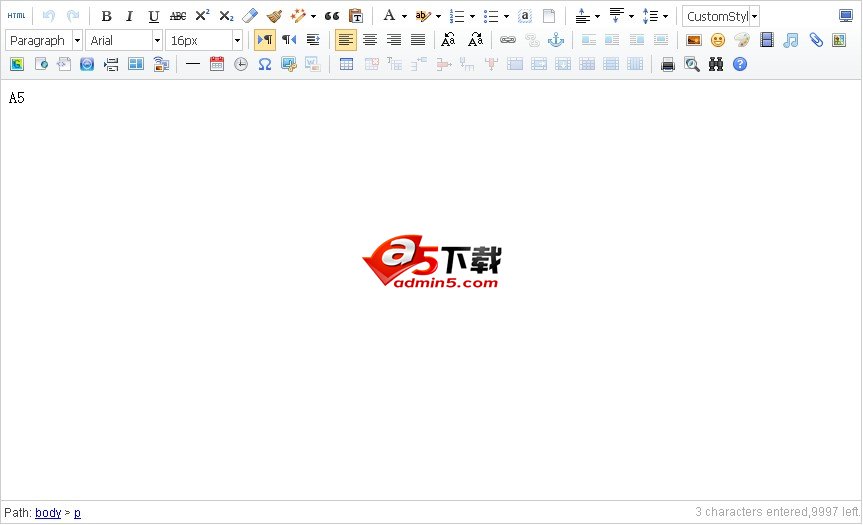The height and width of the screenshot is (525, 863).
Task: Increase indent of paragraph
Action: [313, 40]
